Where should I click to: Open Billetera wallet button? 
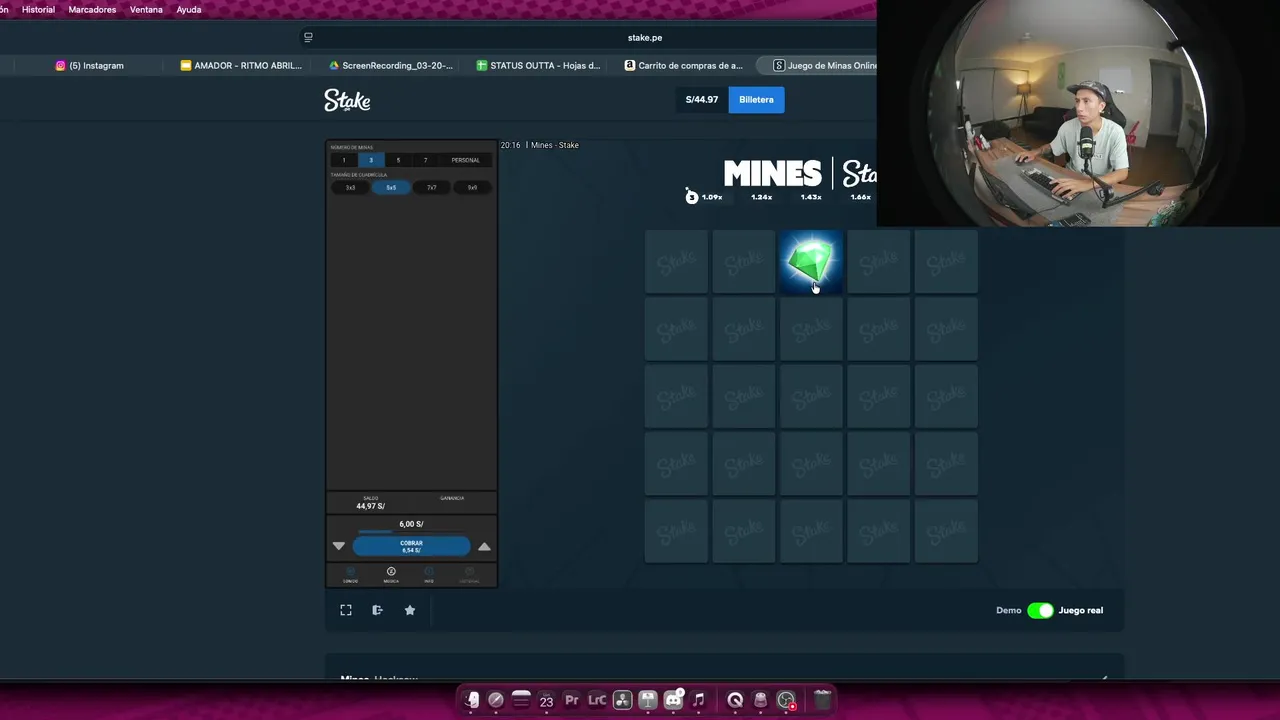756,99
